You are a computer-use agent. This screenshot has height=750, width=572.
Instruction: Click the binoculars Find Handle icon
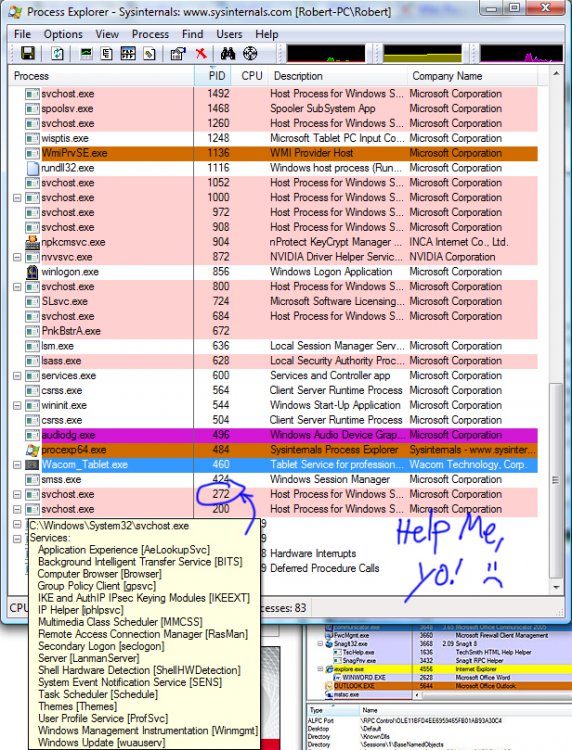coord(228,54)
